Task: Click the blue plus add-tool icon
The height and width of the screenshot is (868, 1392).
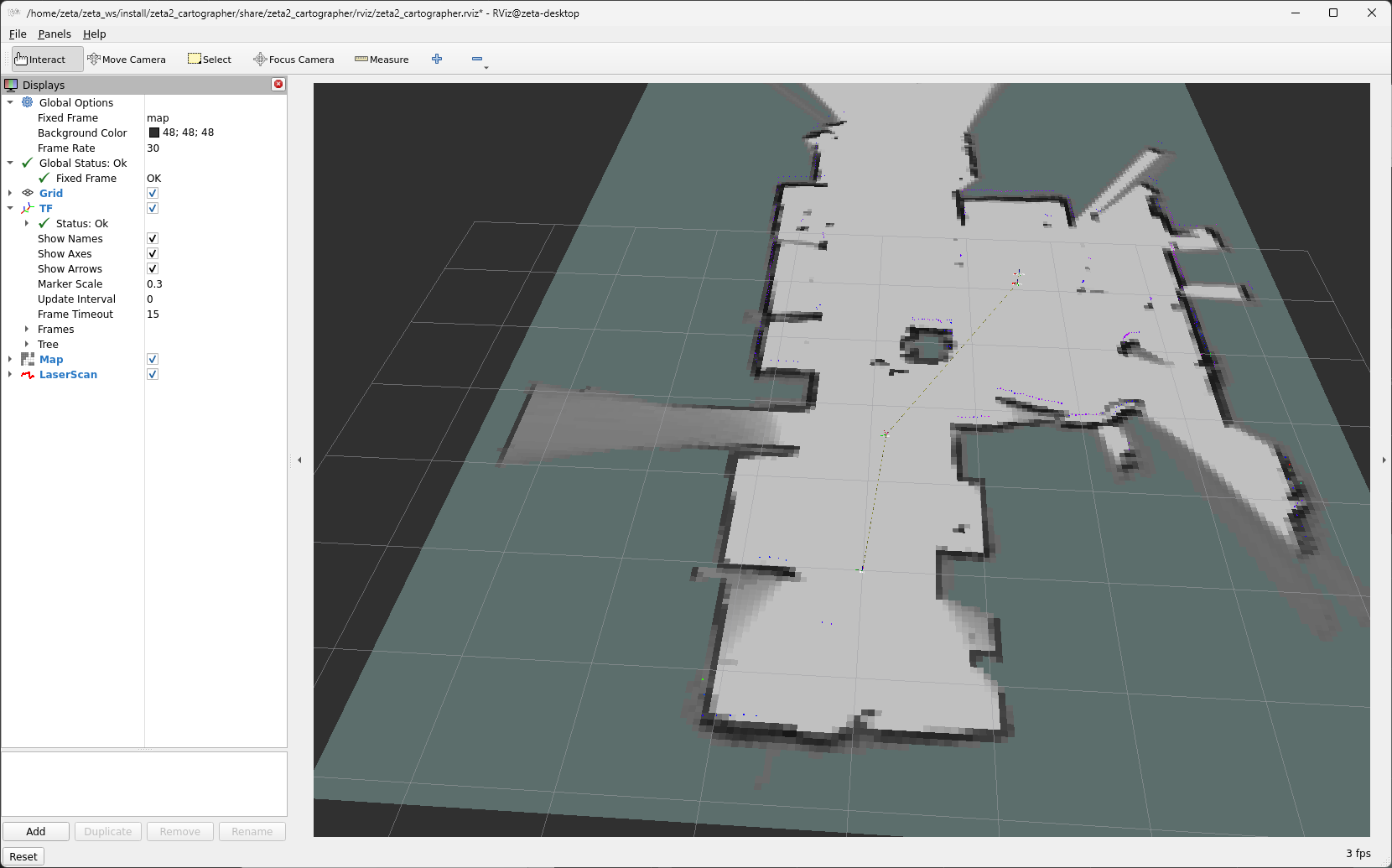Action: coord(437,59)
